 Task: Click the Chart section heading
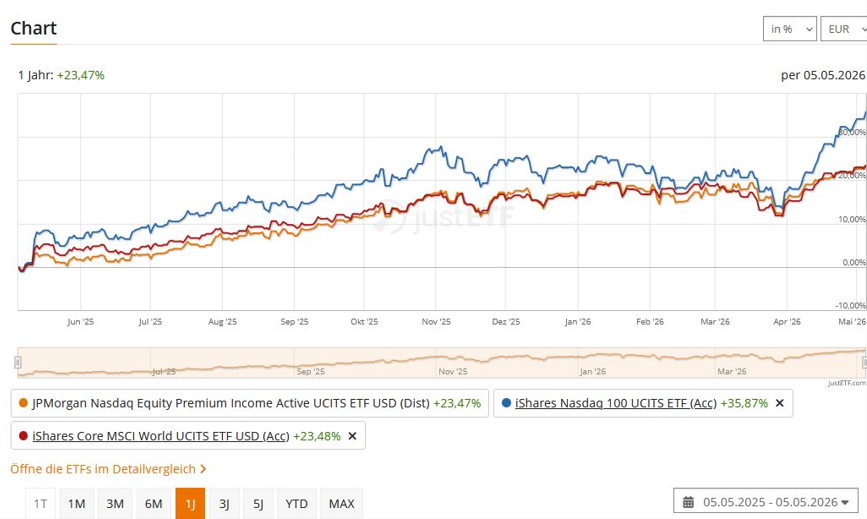tap(34, 28)
